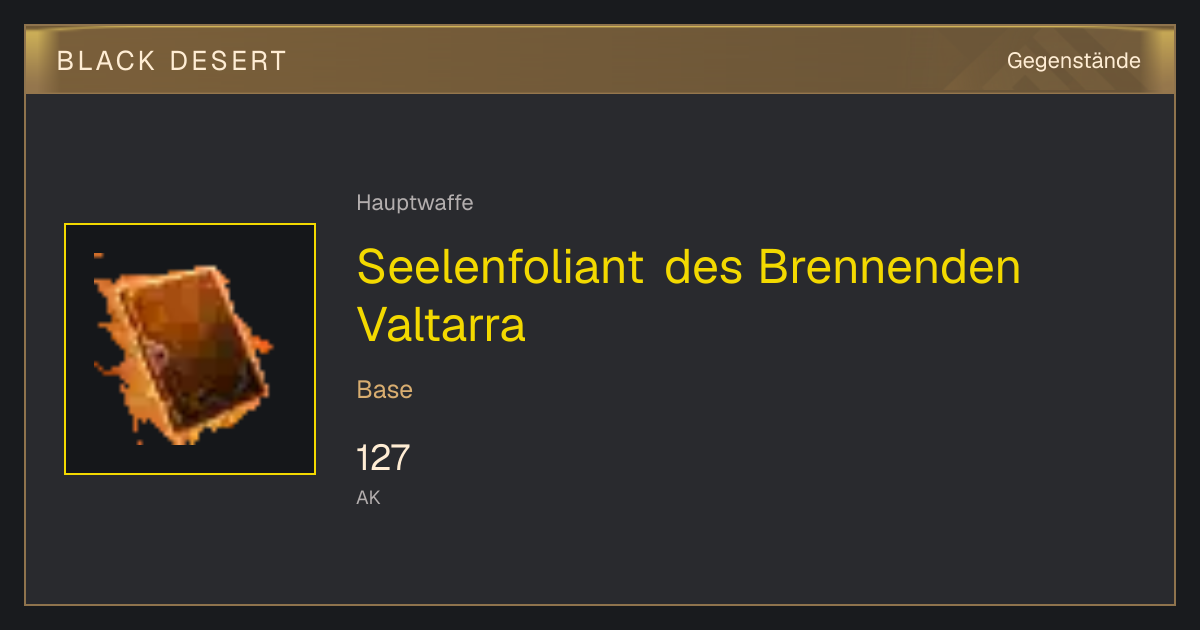The image size is (1200, 630).
Task: Click the BLACK DESERT logo text
Action: coord(172,61)
